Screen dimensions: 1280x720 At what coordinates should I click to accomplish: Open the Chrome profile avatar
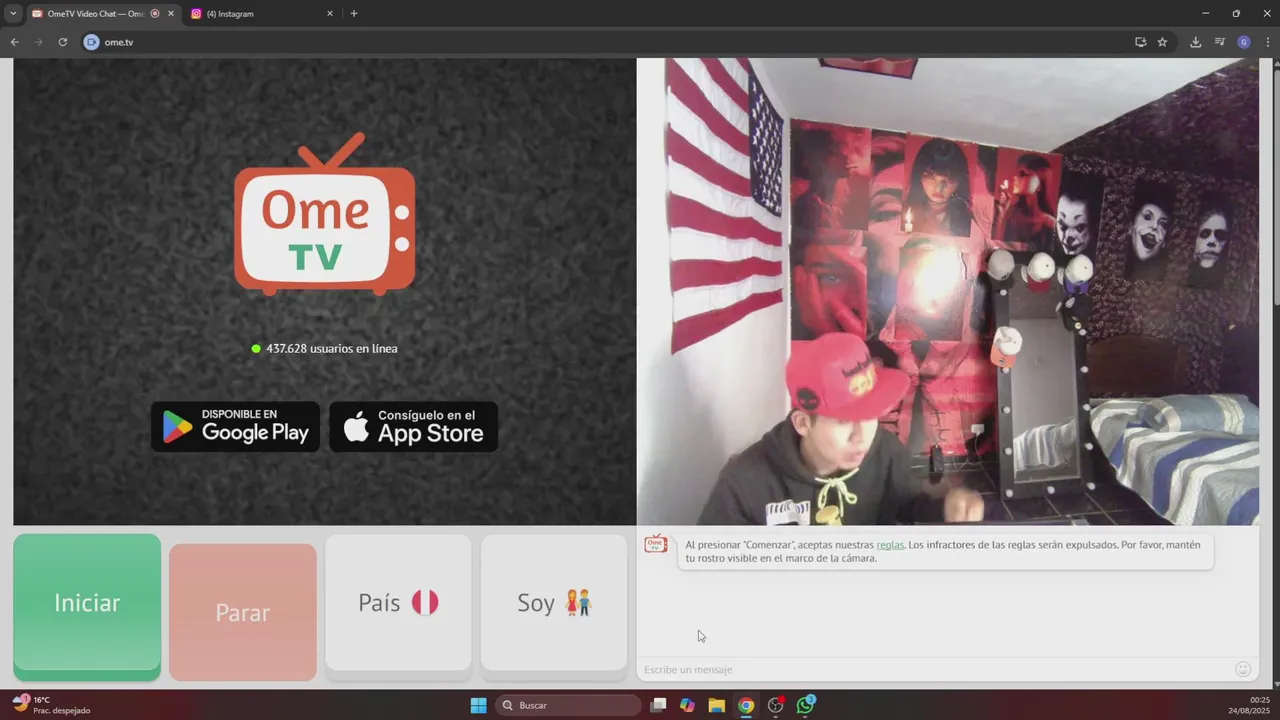click(1244, 42)
